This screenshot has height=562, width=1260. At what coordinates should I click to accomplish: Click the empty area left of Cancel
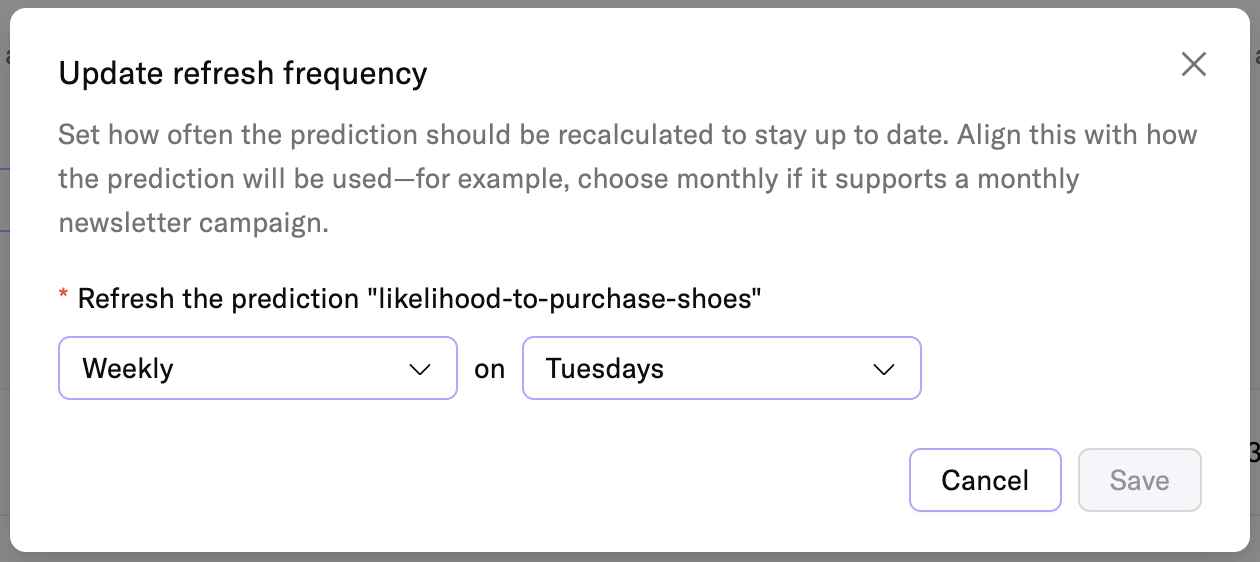(500, 480)
